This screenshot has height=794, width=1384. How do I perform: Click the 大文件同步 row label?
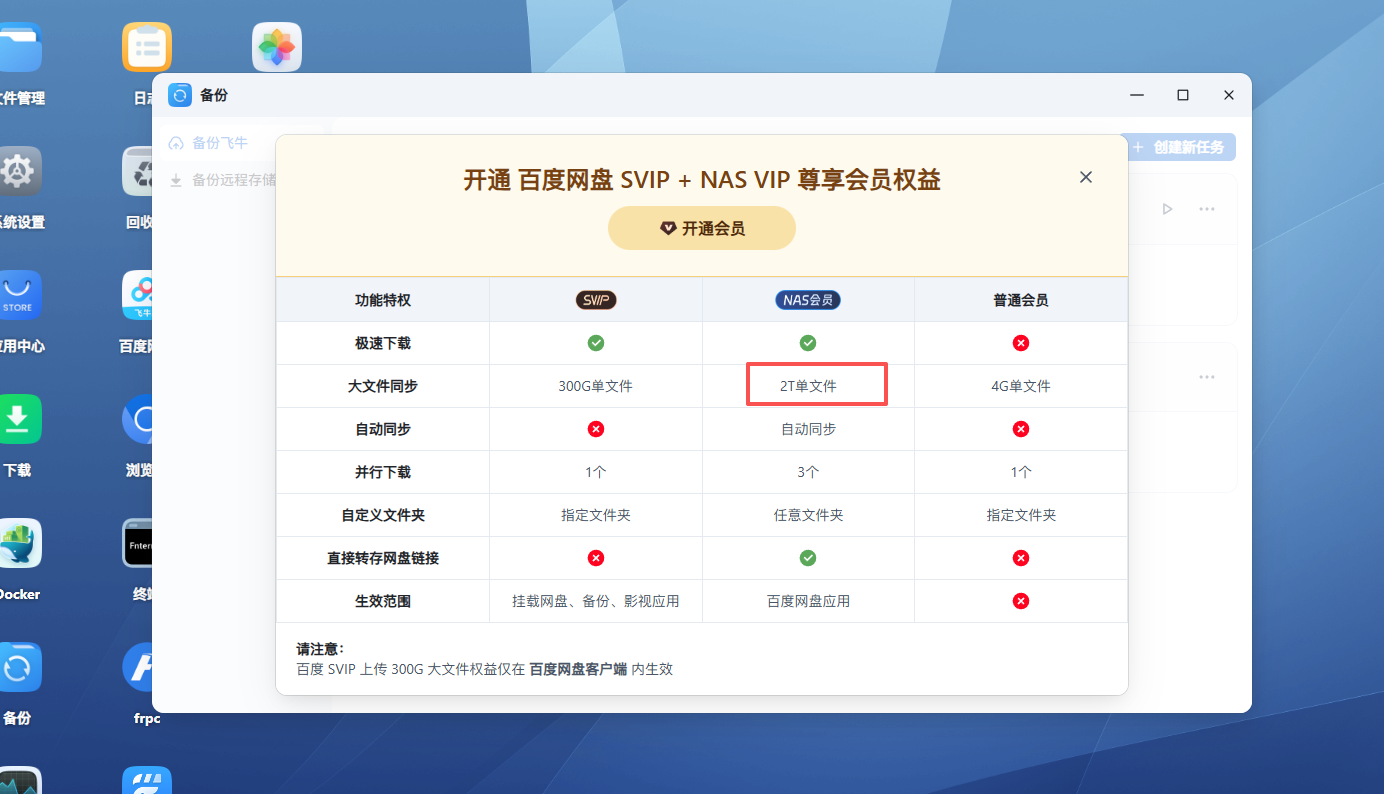(383, 386)
